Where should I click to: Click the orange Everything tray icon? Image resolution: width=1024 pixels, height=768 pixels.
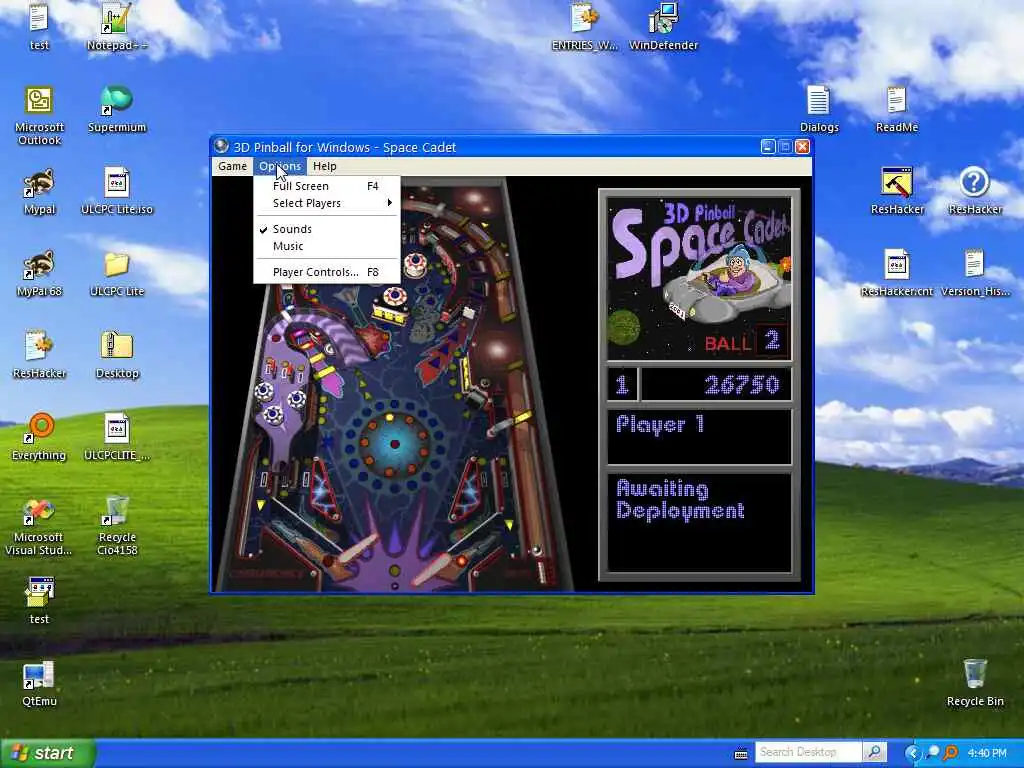[x=950, y=753]
